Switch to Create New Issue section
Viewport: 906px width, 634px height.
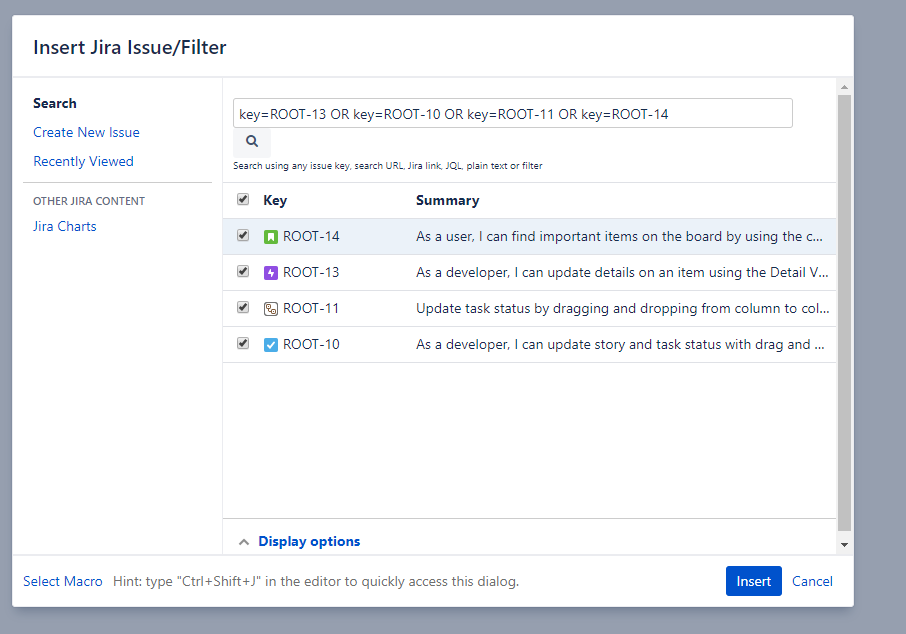pos(86,132)
